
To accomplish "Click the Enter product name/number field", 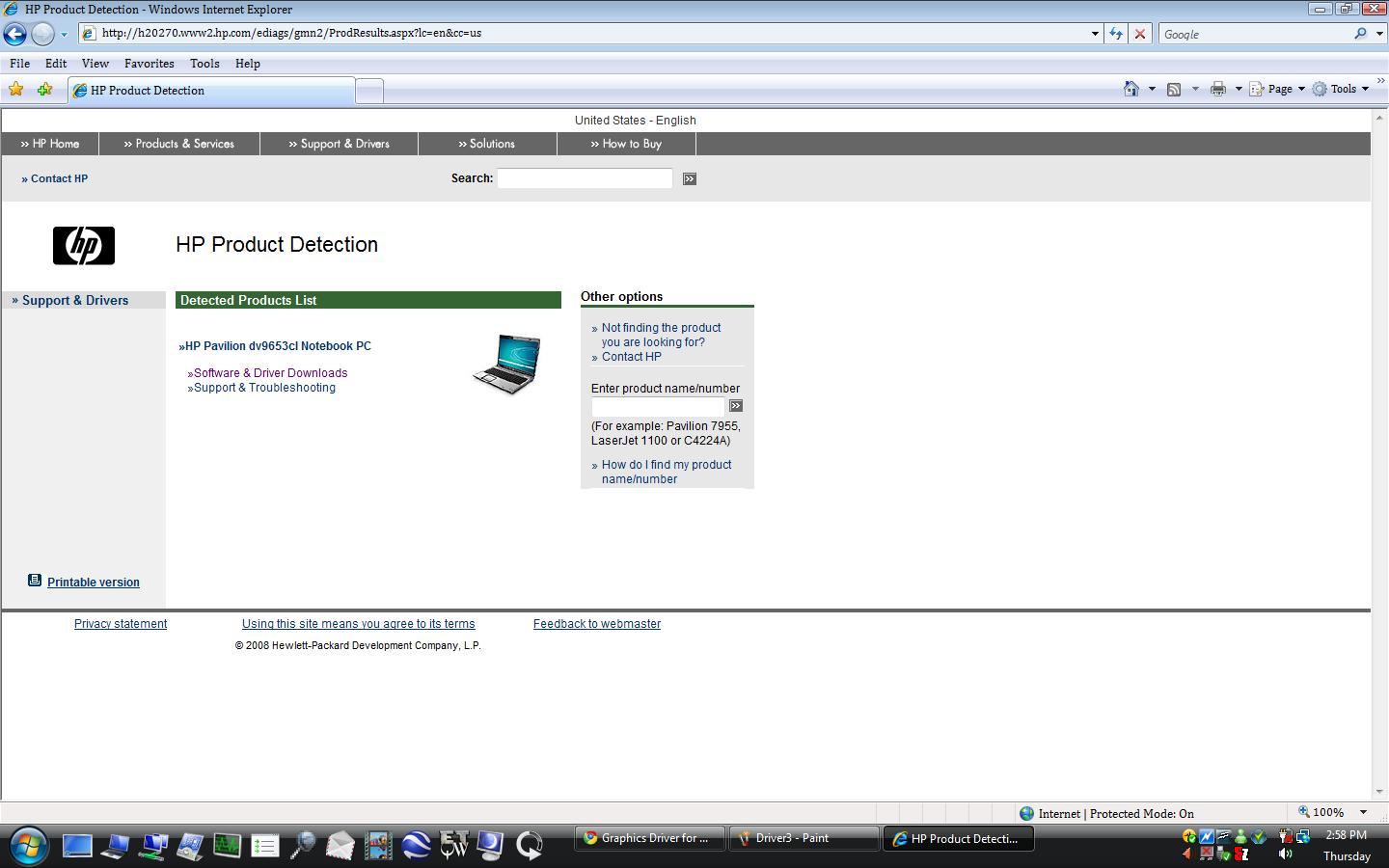I will point(658,407).
